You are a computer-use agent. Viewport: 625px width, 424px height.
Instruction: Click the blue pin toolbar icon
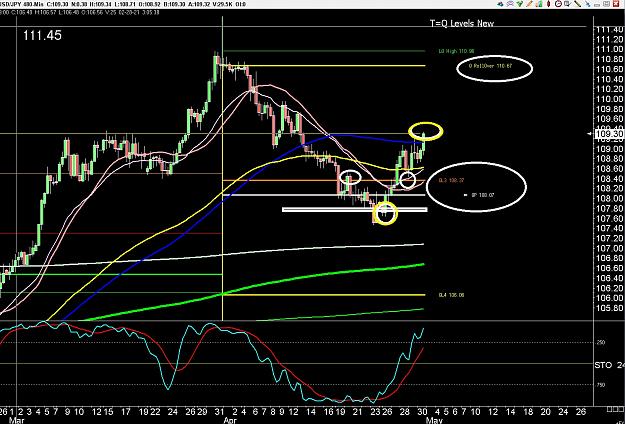point(588,4)
